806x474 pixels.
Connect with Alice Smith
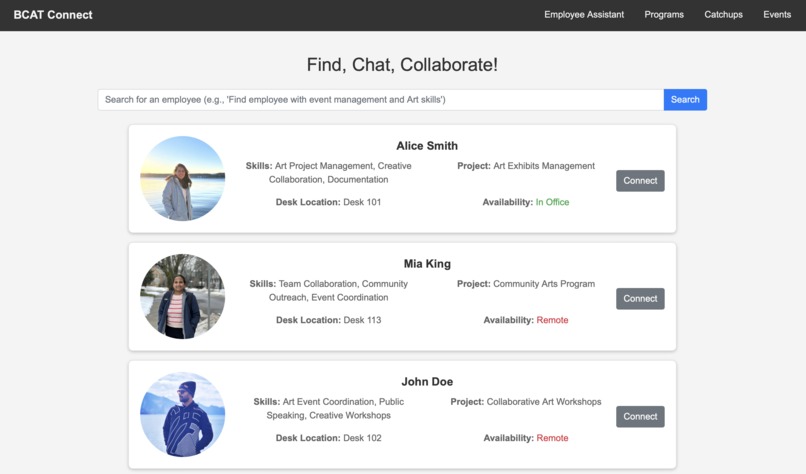(640, 181)
